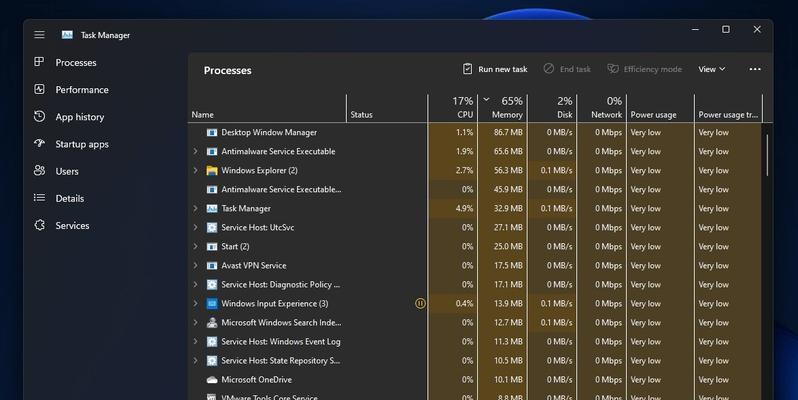
Task: Click the Performance sidebar icon
Action: [x=39, y=89]
